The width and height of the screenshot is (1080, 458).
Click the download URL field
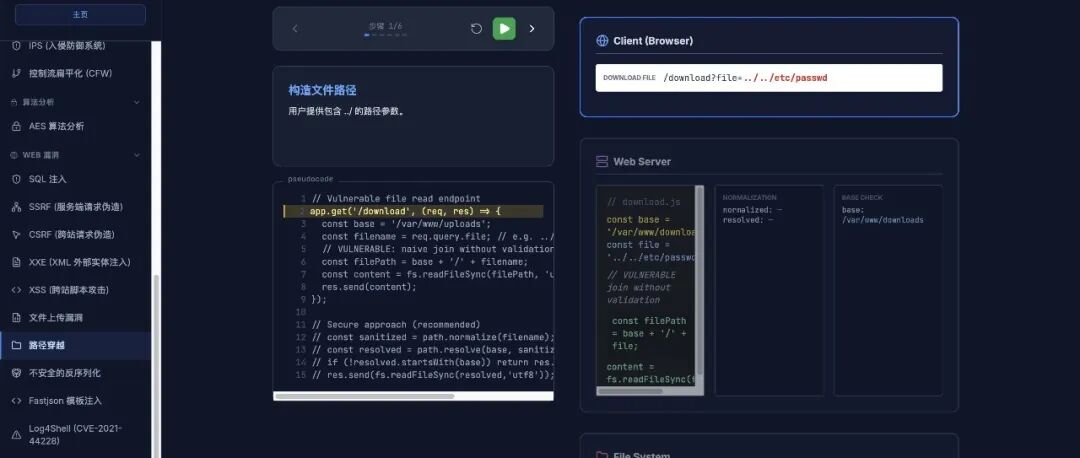(769, 78)
